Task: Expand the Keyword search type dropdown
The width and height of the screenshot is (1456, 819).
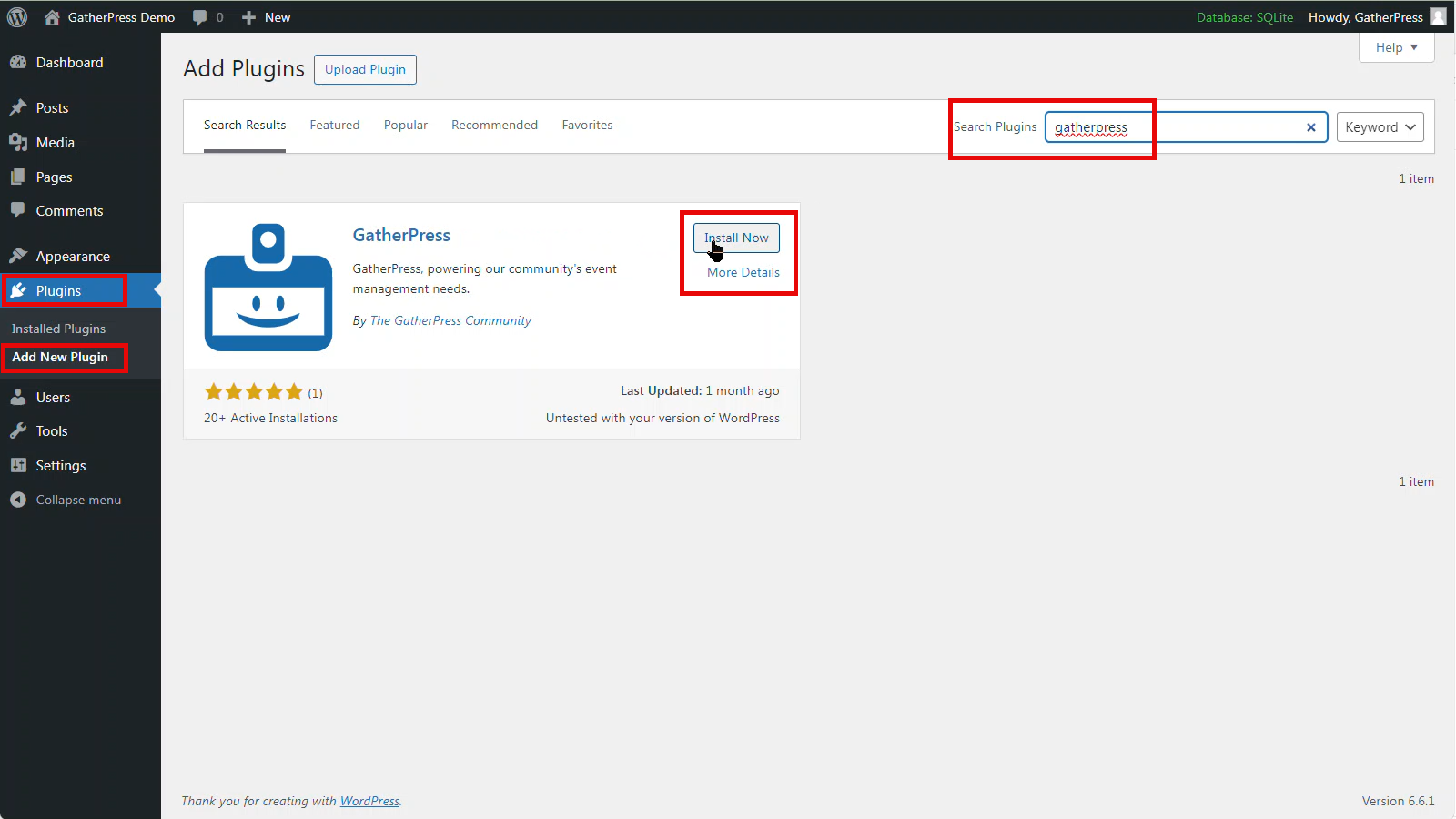Action: tap(1380, 127)
